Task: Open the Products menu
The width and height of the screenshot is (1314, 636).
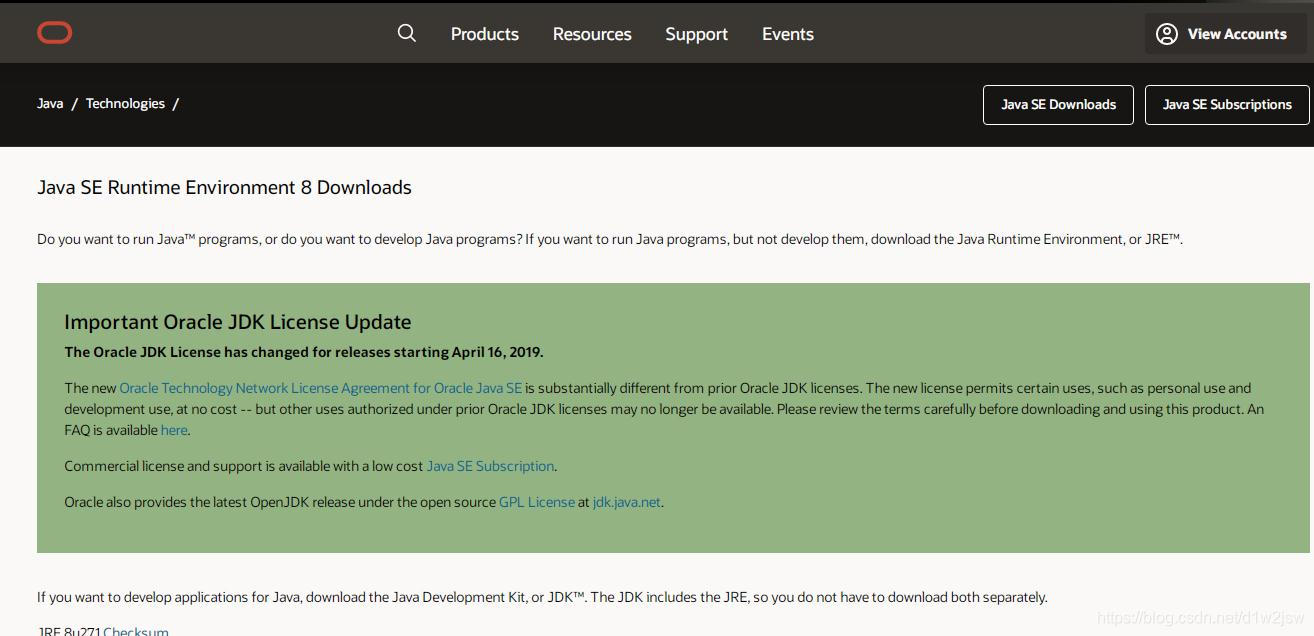Action: coord(484,34)
